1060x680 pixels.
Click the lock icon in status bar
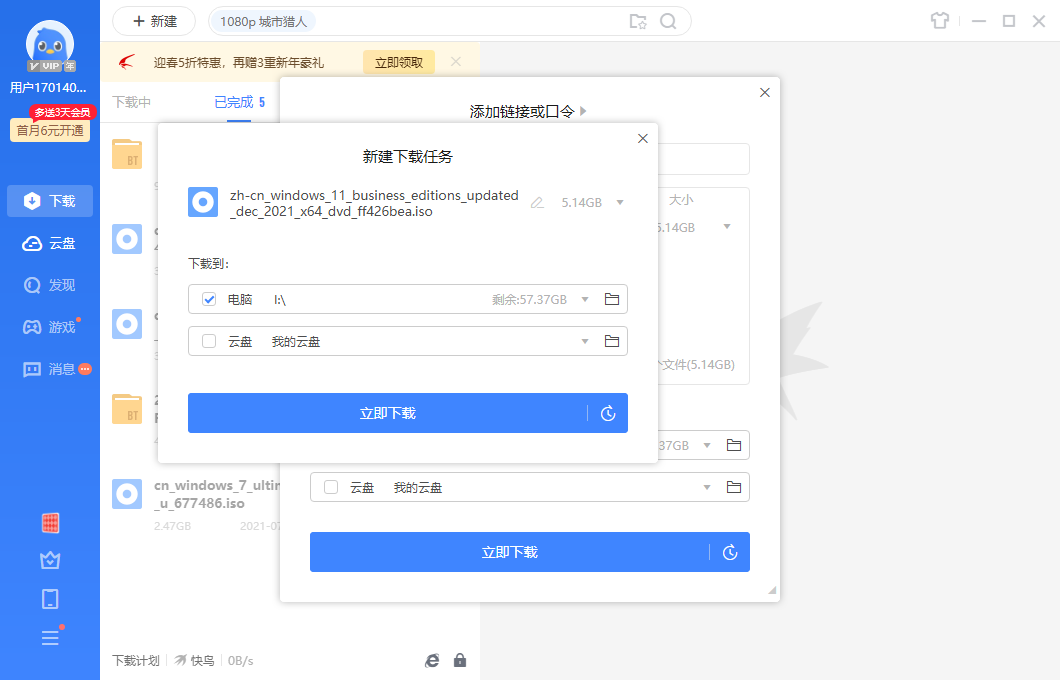coord(460,660)
